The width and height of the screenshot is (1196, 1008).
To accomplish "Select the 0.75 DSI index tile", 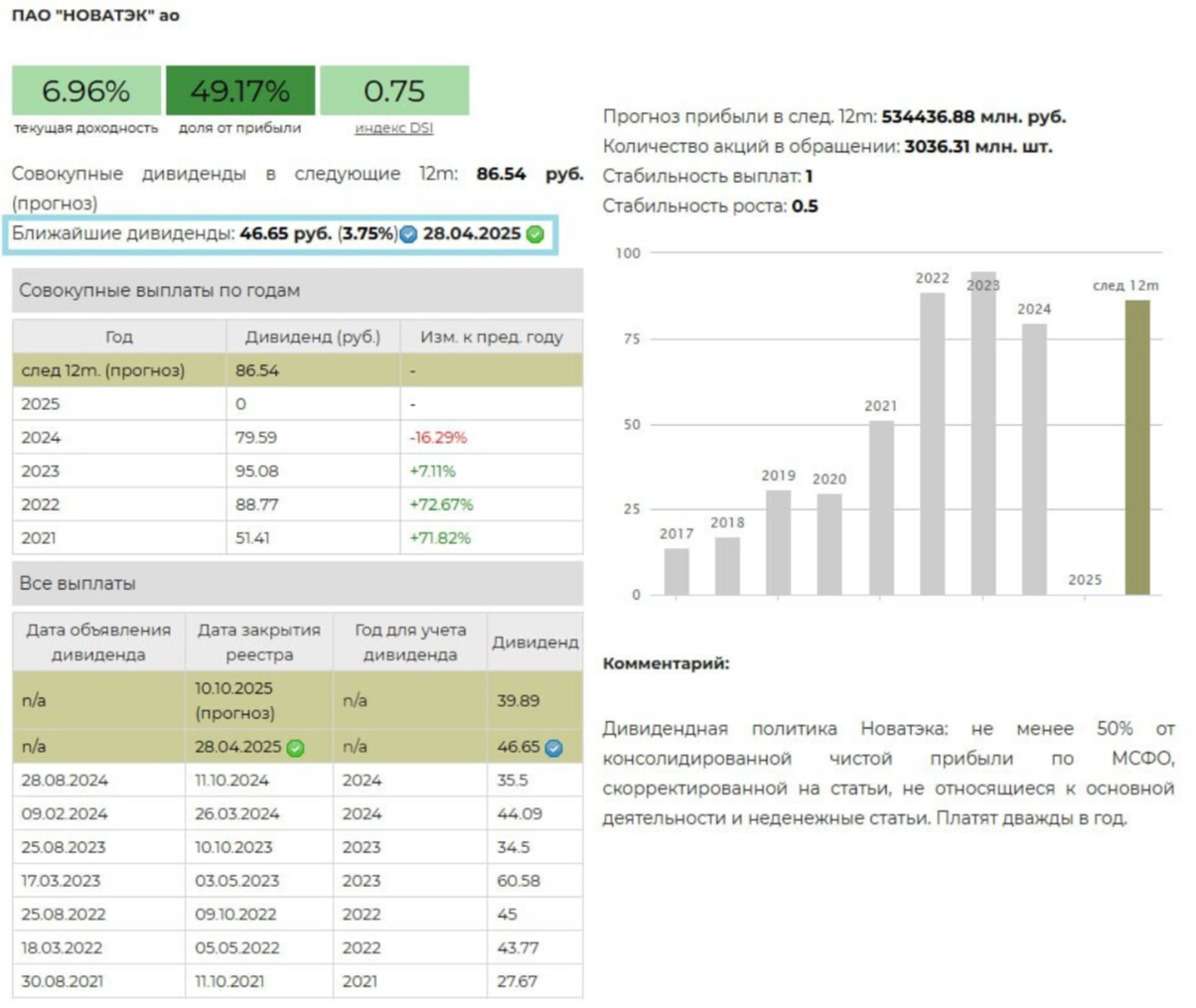I will click(394, 90).
